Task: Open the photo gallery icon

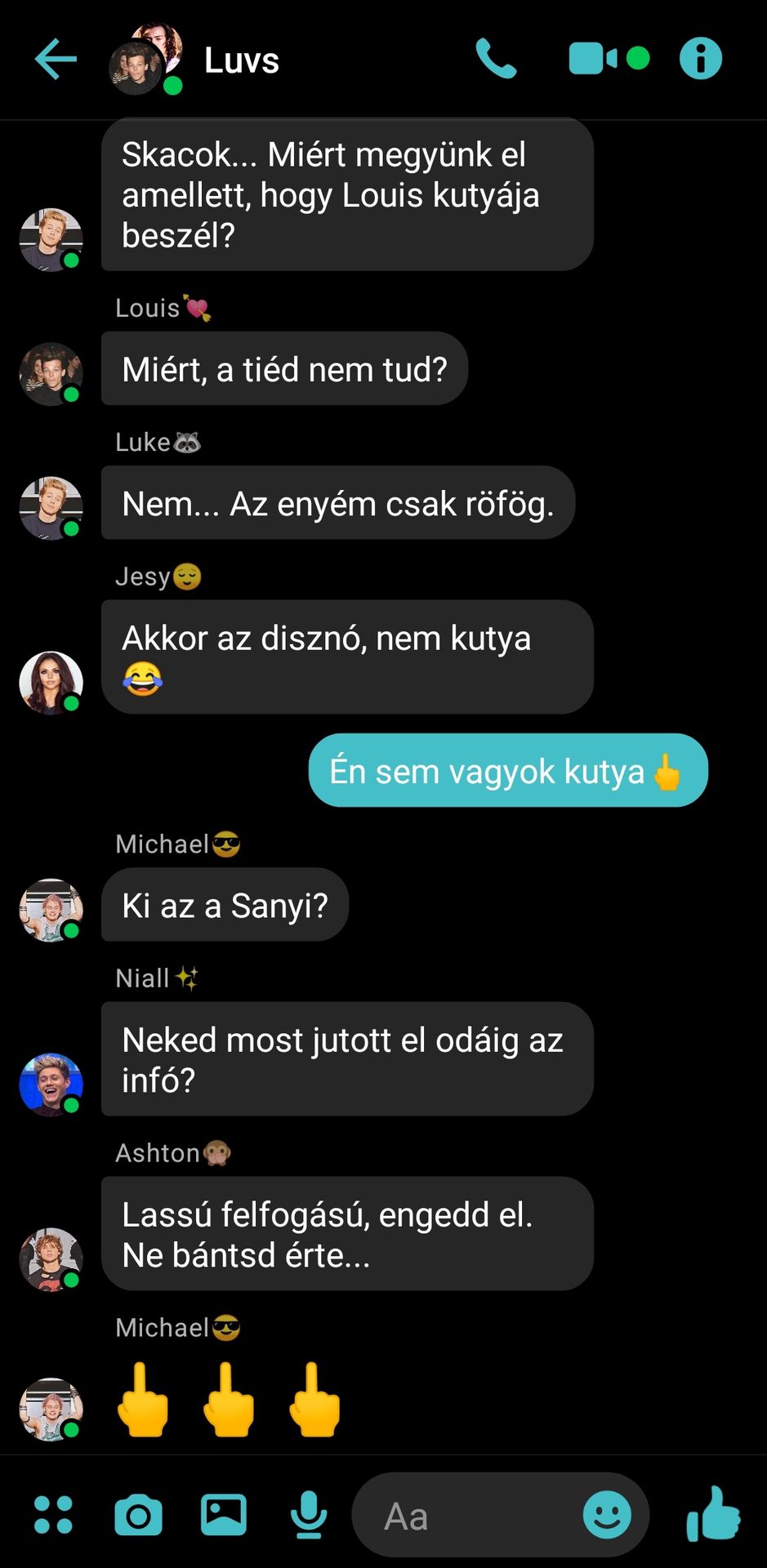Action: click(224, 1515)
